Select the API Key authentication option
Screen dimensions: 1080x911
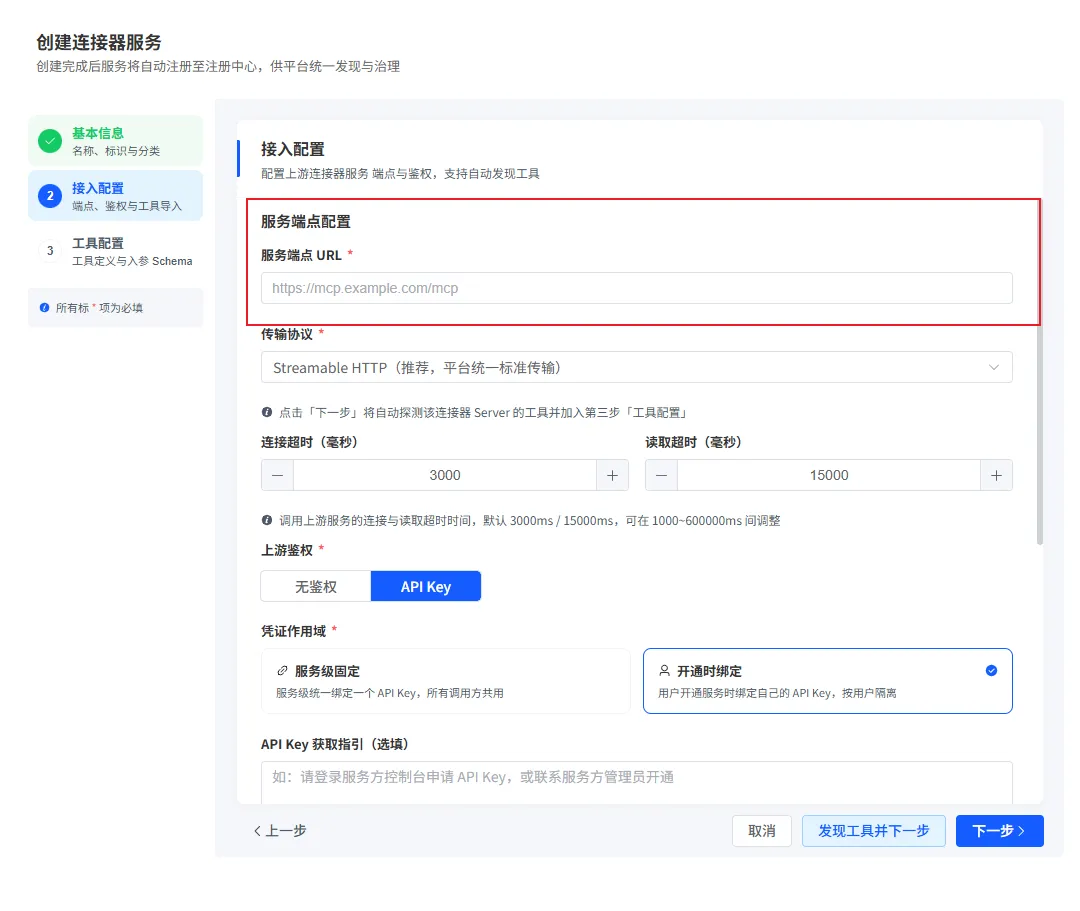point(426,586)
